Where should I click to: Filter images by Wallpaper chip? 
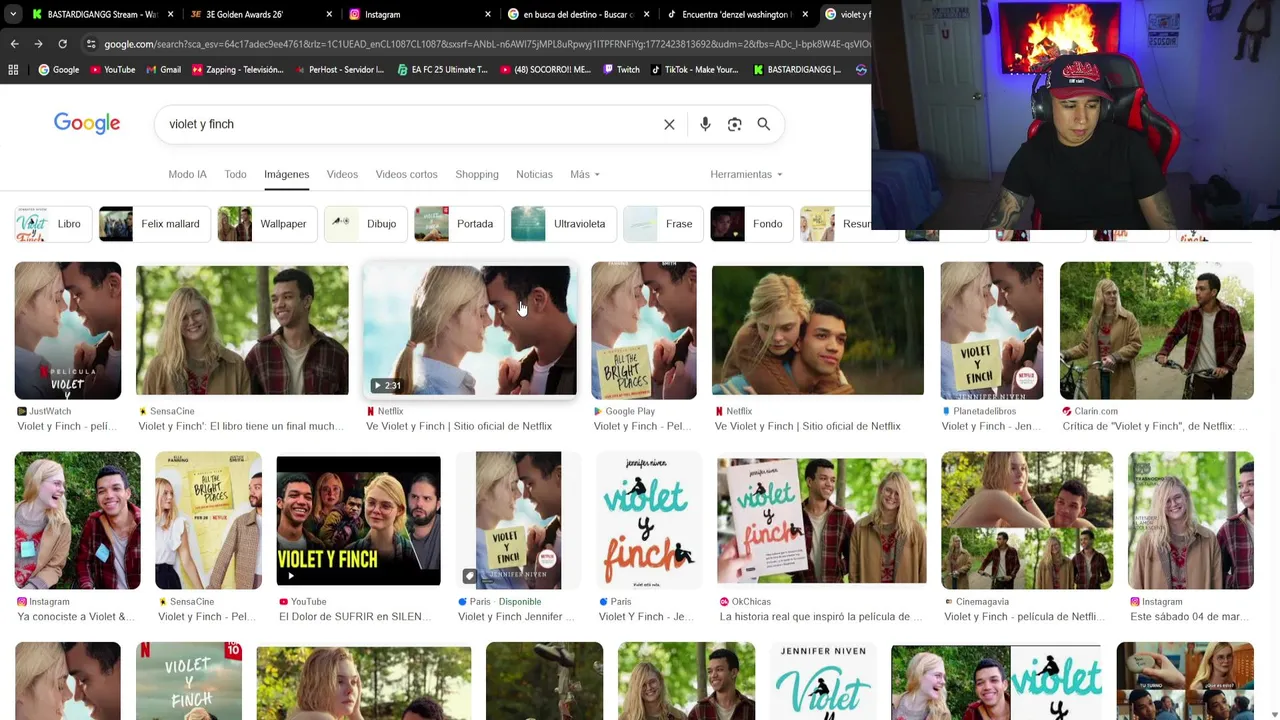point(267,224)
